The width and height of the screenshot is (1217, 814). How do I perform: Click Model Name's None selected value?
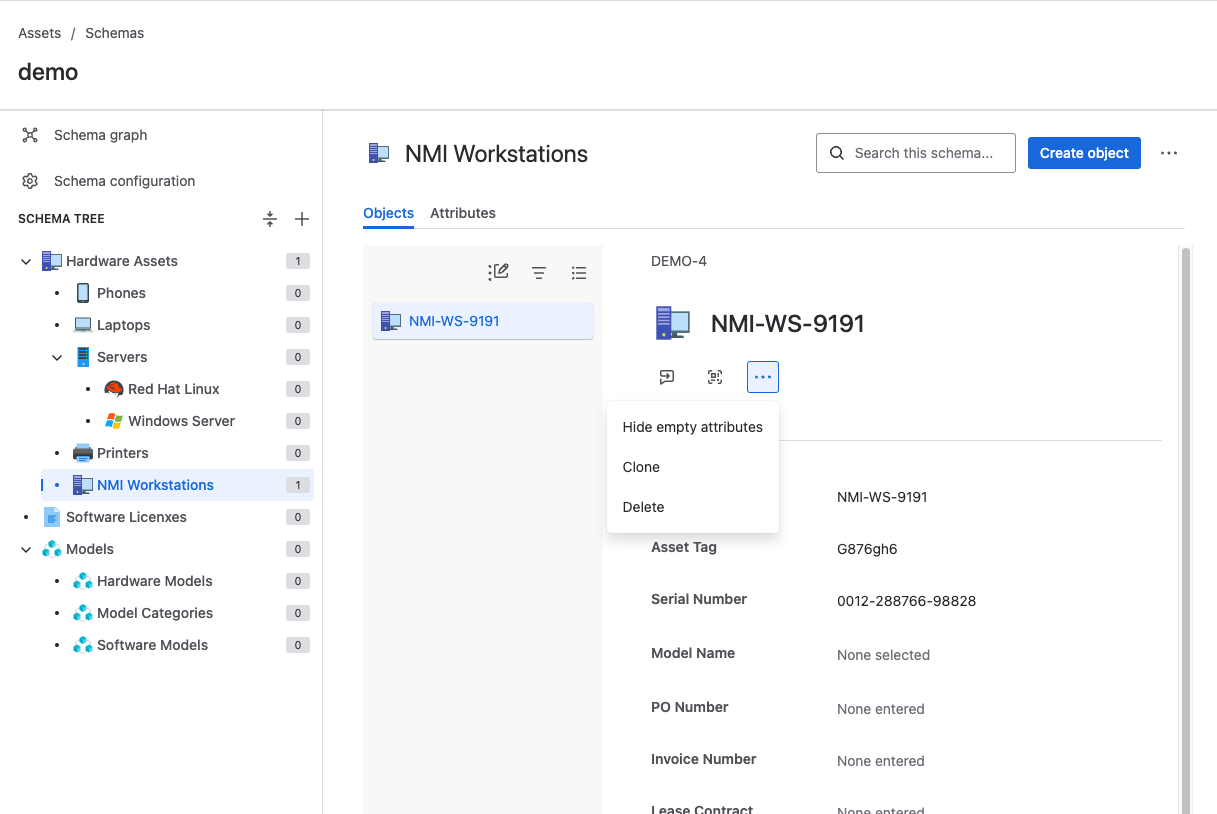click(x=883, y=655)
